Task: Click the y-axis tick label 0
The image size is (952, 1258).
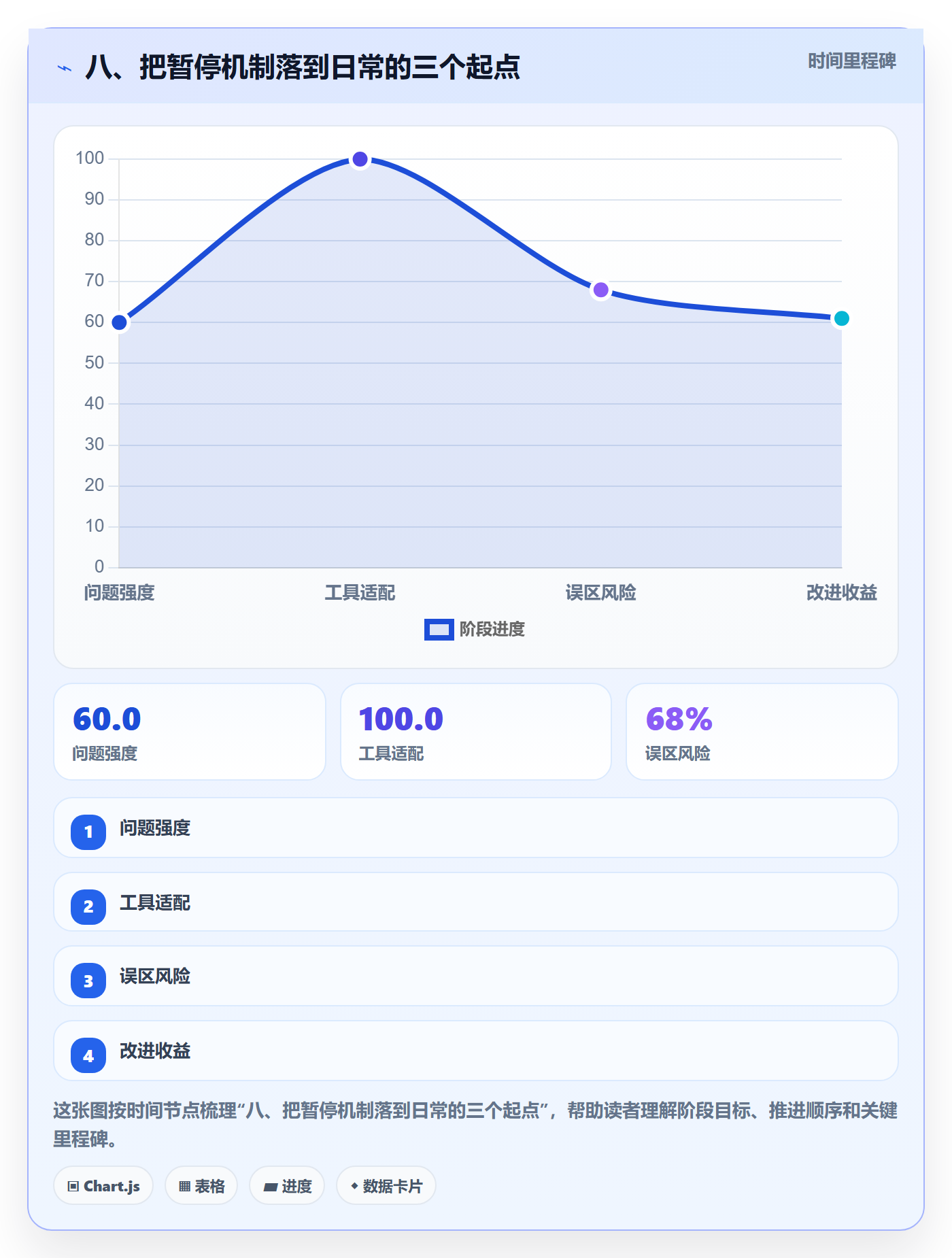Action: tap(99, 566)
